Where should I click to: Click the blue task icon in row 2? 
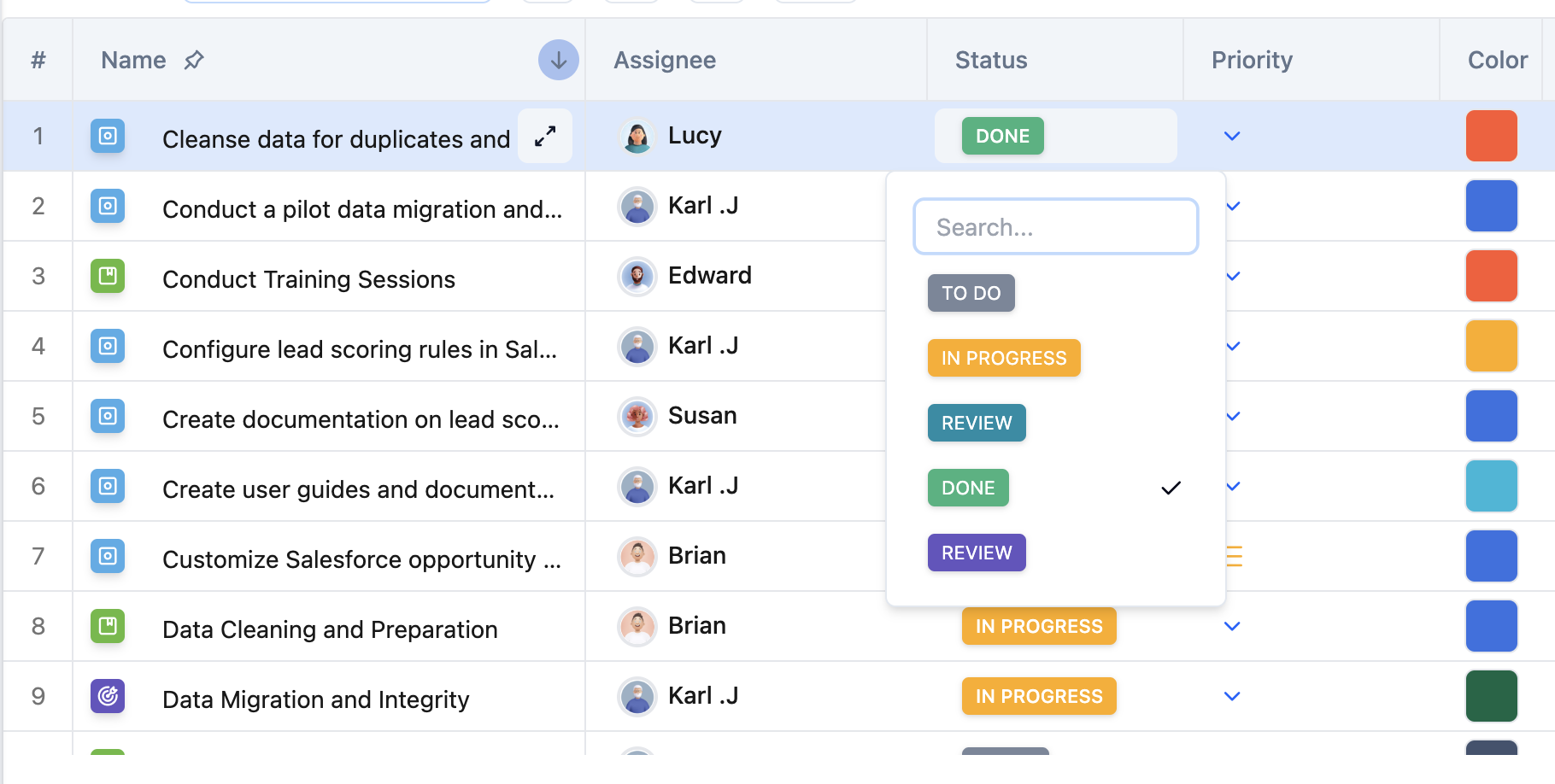[x=108, y=206]
